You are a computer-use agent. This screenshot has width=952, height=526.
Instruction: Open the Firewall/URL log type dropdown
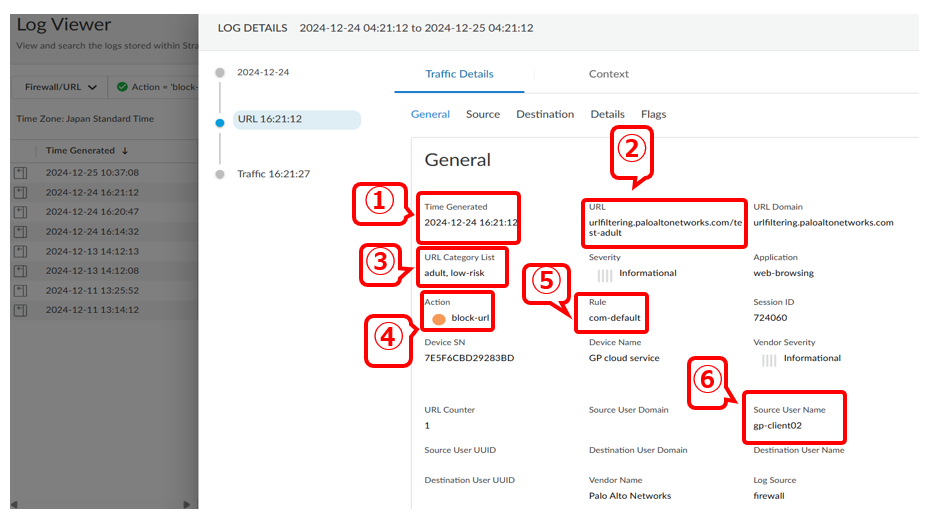tap(61, 87)
